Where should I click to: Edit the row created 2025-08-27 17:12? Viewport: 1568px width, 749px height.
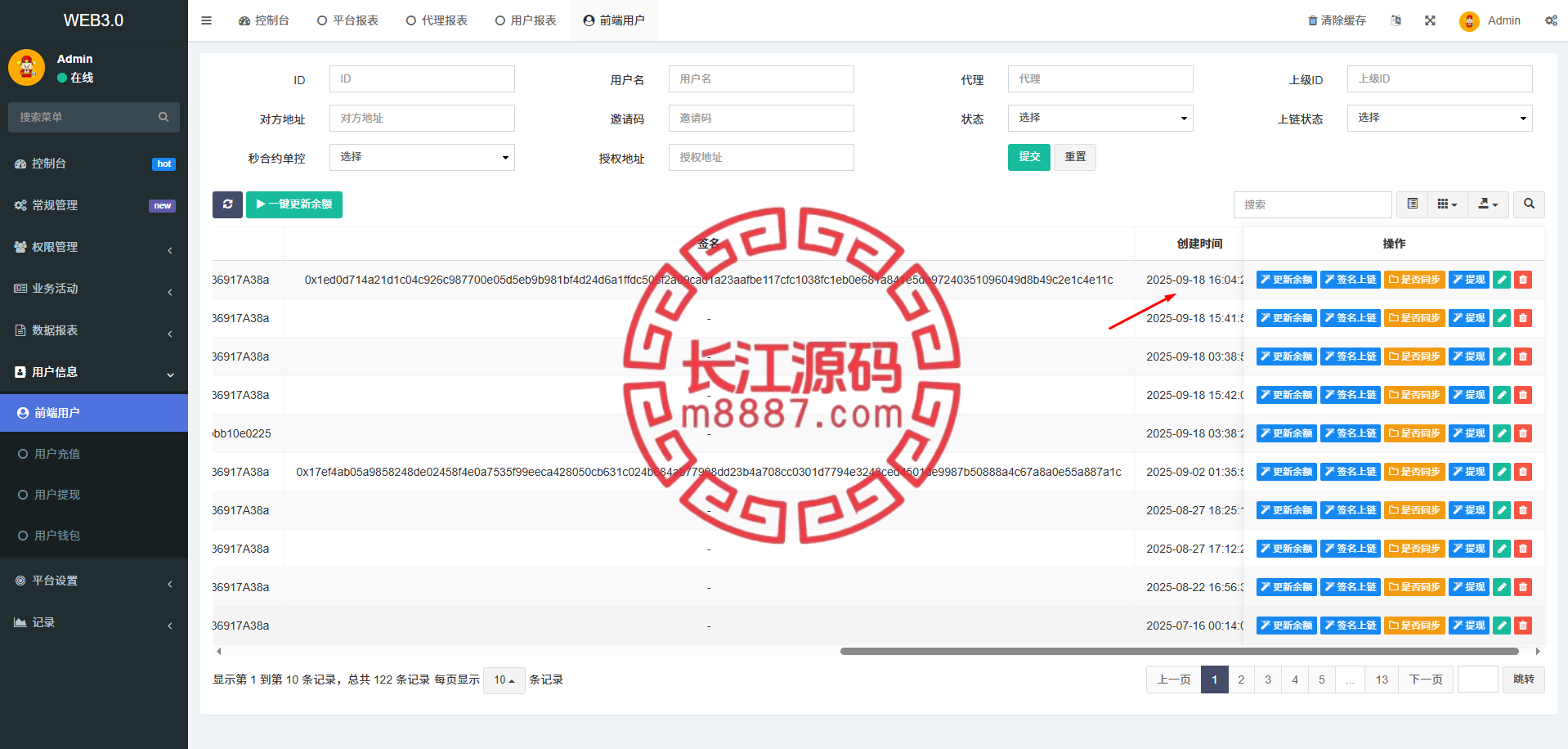[1501, 549]
